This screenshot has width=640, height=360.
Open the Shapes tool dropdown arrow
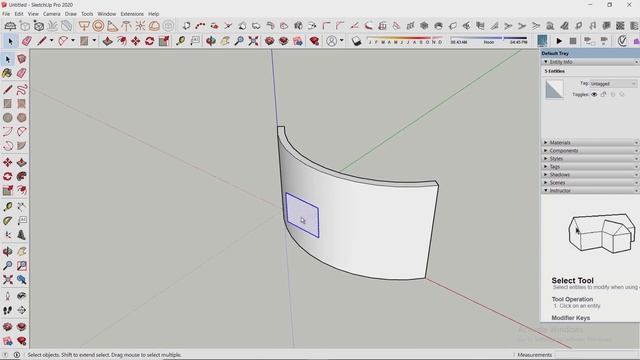[x=94, y=41]
